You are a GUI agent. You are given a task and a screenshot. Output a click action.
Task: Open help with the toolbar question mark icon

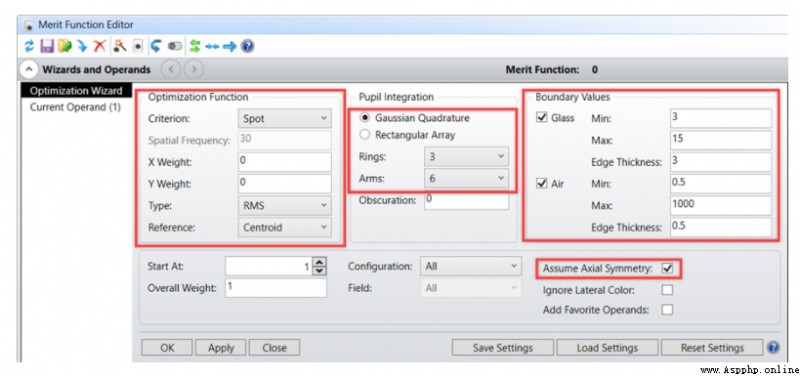pos(247,47)
